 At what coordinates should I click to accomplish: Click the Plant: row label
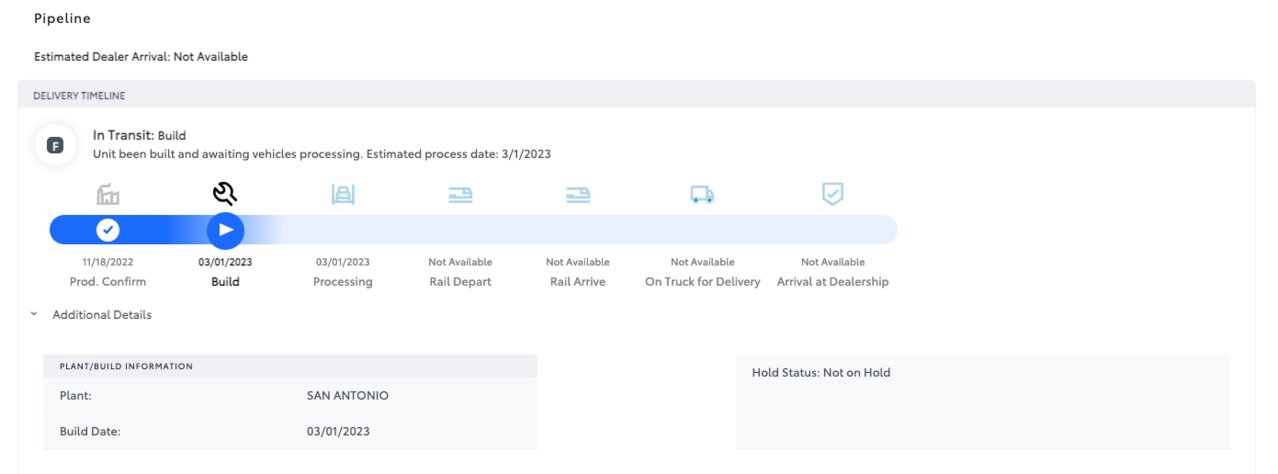click(77, 395)
